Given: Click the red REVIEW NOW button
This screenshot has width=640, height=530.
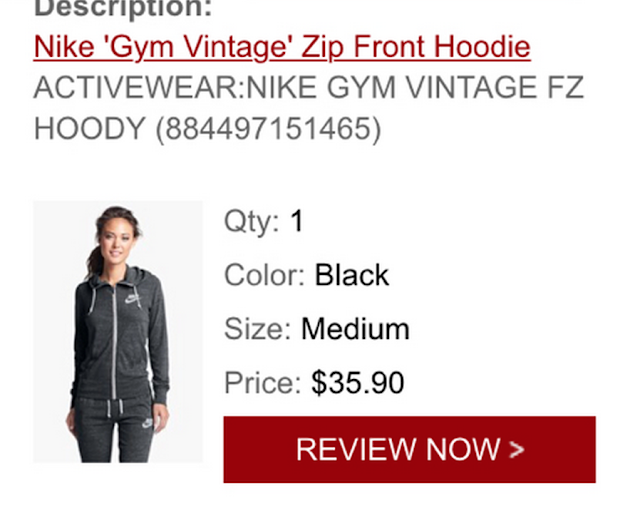Looking at the screenshot, I should (x=409, y=450).
